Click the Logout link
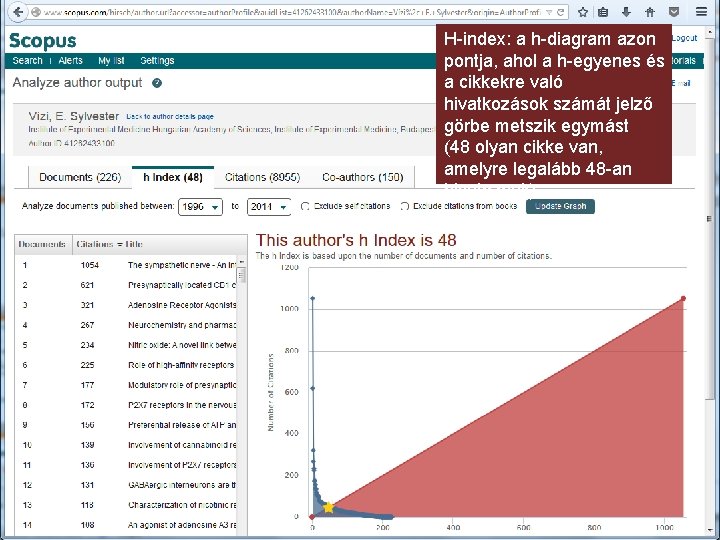The width and height of the screenshot is (720, 540). pos(684,38)
